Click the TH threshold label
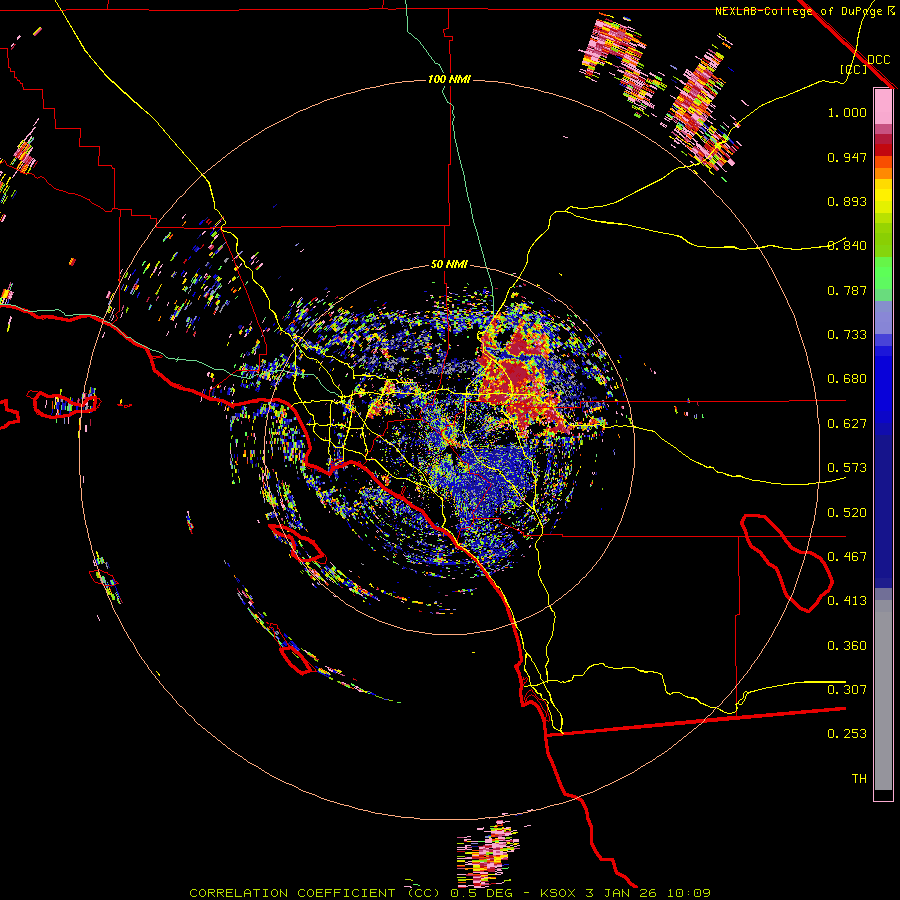 click(x=859, y=779)
